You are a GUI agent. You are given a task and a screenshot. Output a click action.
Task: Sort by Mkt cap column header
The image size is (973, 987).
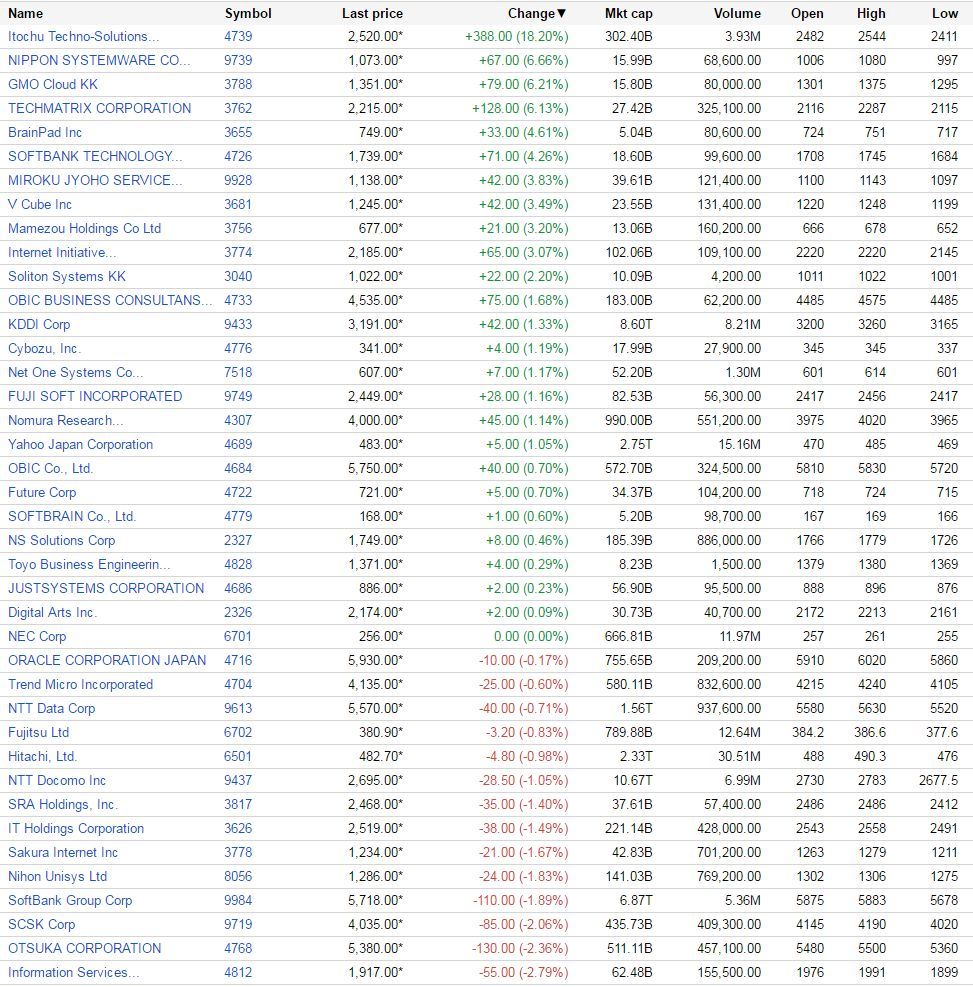tap(628, 13)
